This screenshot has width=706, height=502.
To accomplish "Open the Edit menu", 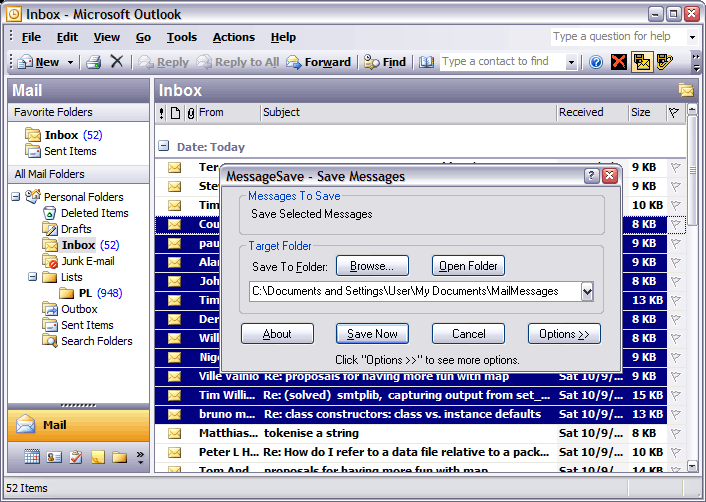I will pos(67,37).
